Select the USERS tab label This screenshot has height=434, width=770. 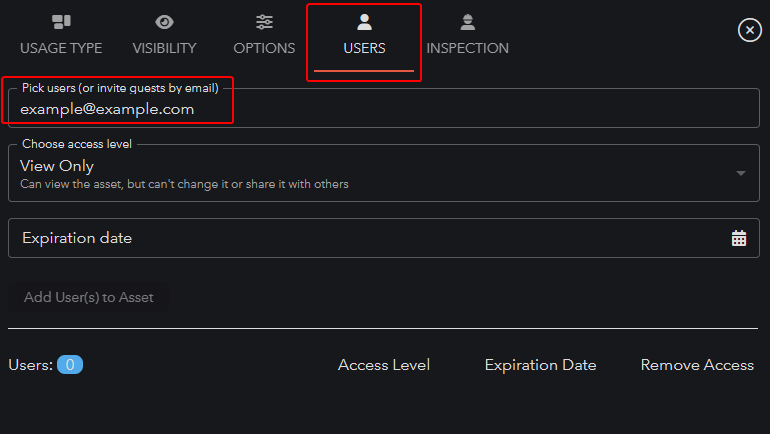[x=364, y=48]
